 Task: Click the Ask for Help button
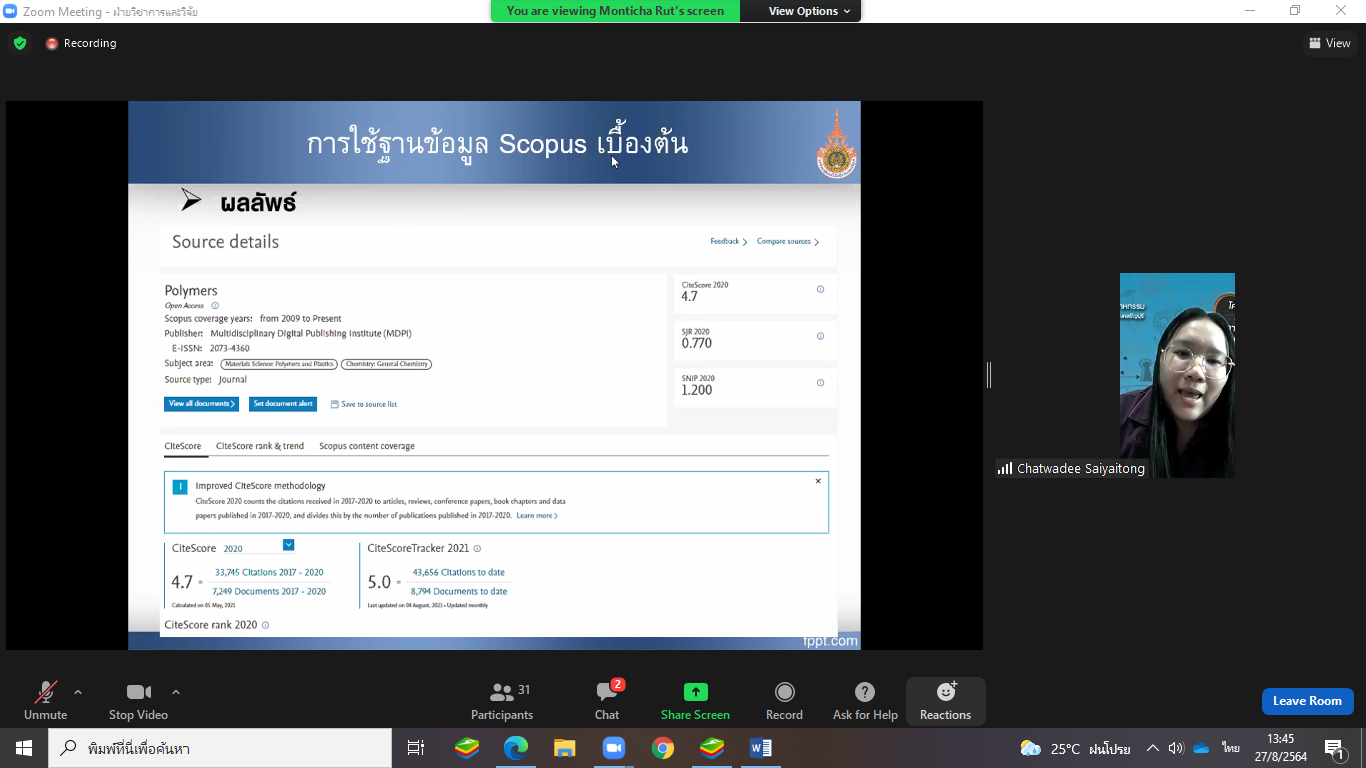click(865, 701)
